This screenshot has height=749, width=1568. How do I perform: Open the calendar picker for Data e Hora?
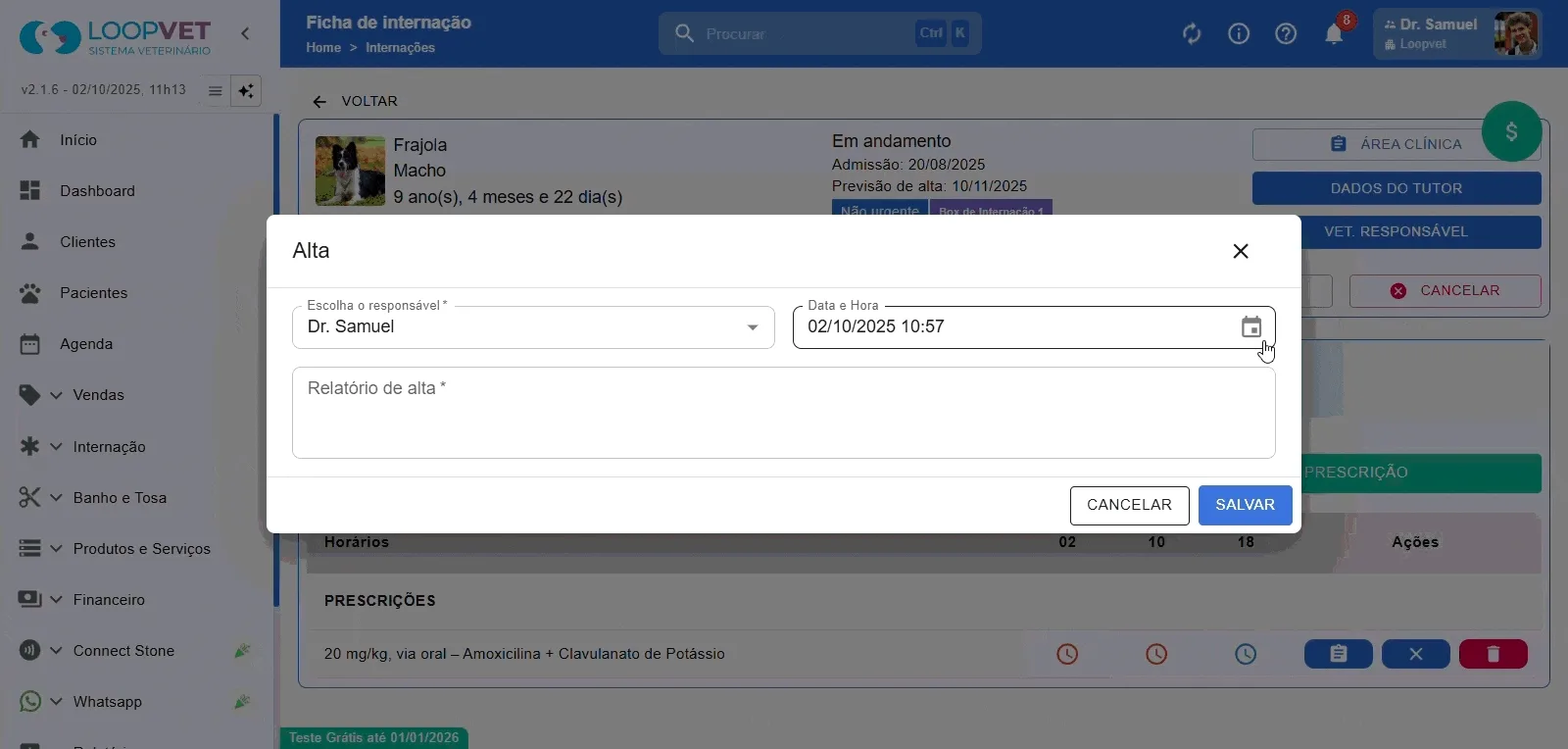click(1251, 327)
